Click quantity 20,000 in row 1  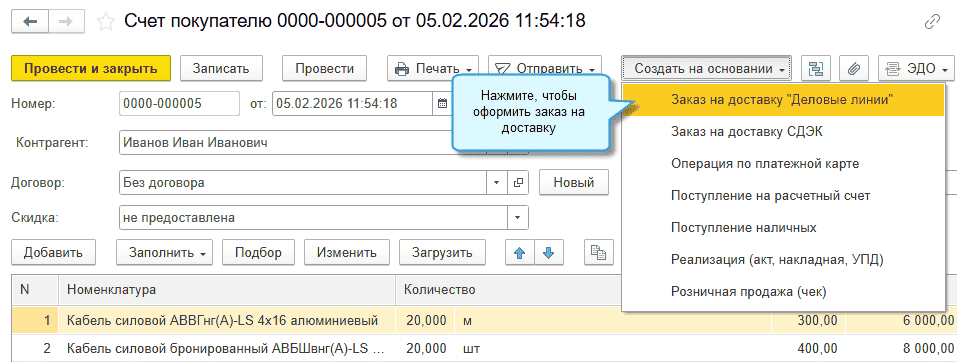coord(425,320)
